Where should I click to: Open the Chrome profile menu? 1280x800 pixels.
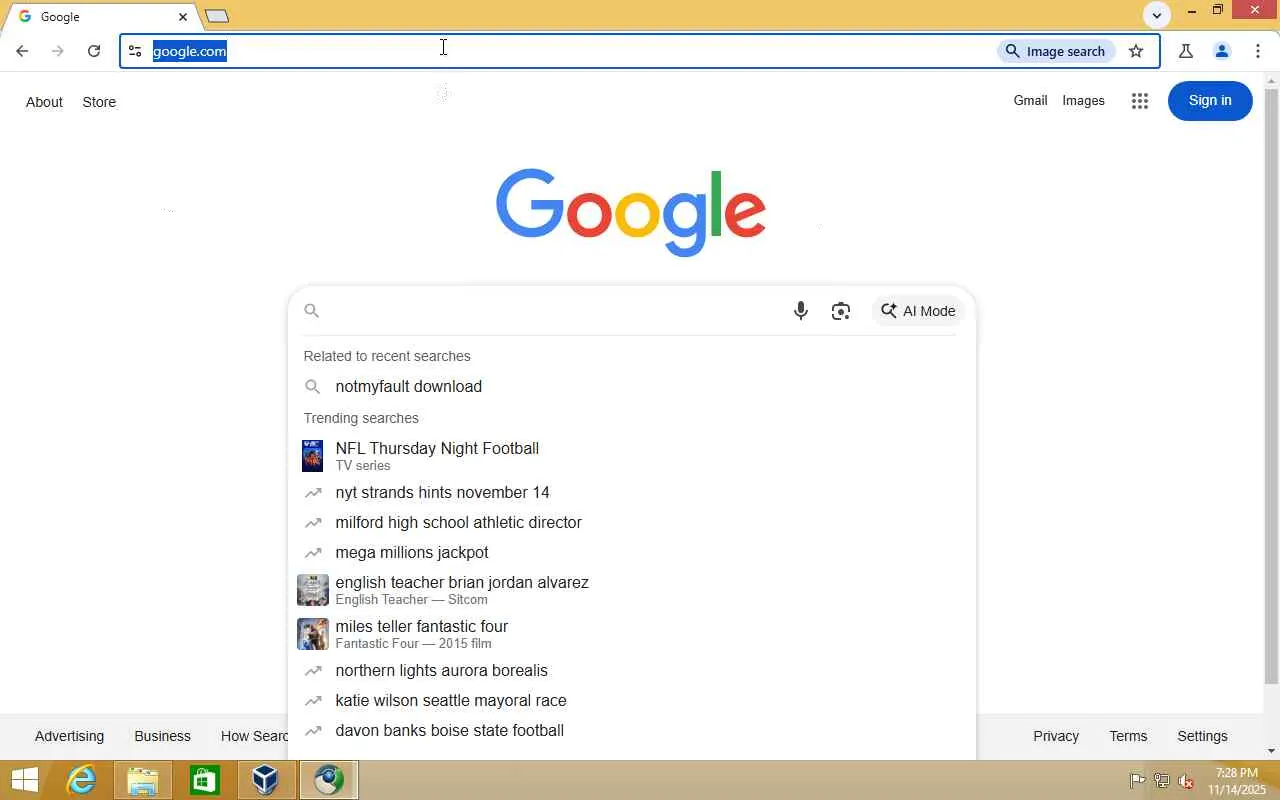point(1221,51)
